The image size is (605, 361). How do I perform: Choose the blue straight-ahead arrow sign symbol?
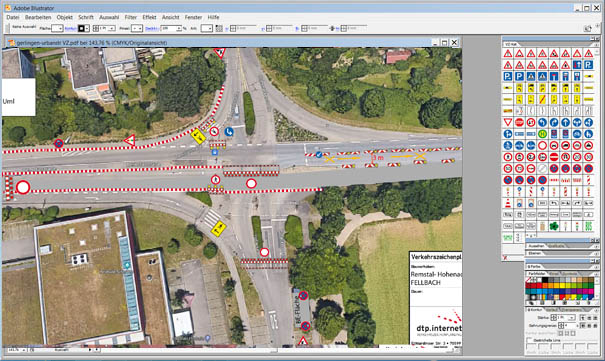(x=565, y=123)
